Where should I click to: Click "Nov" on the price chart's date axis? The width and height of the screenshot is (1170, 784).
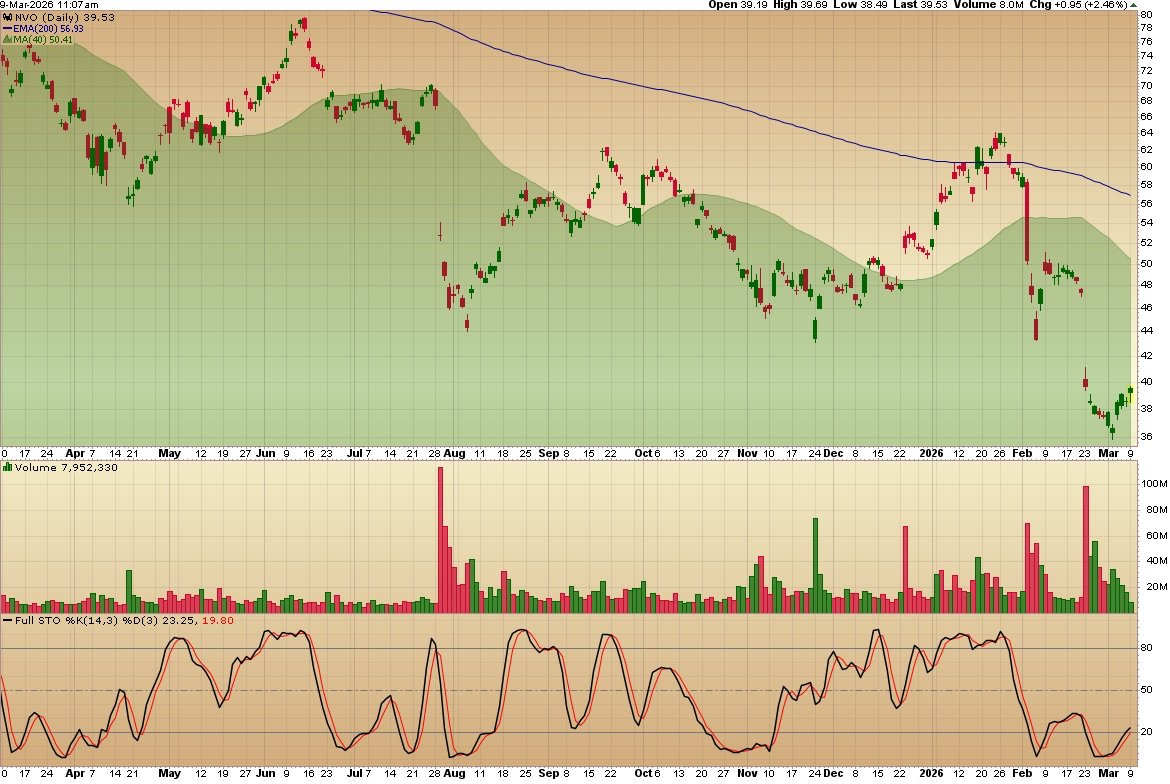747,454
